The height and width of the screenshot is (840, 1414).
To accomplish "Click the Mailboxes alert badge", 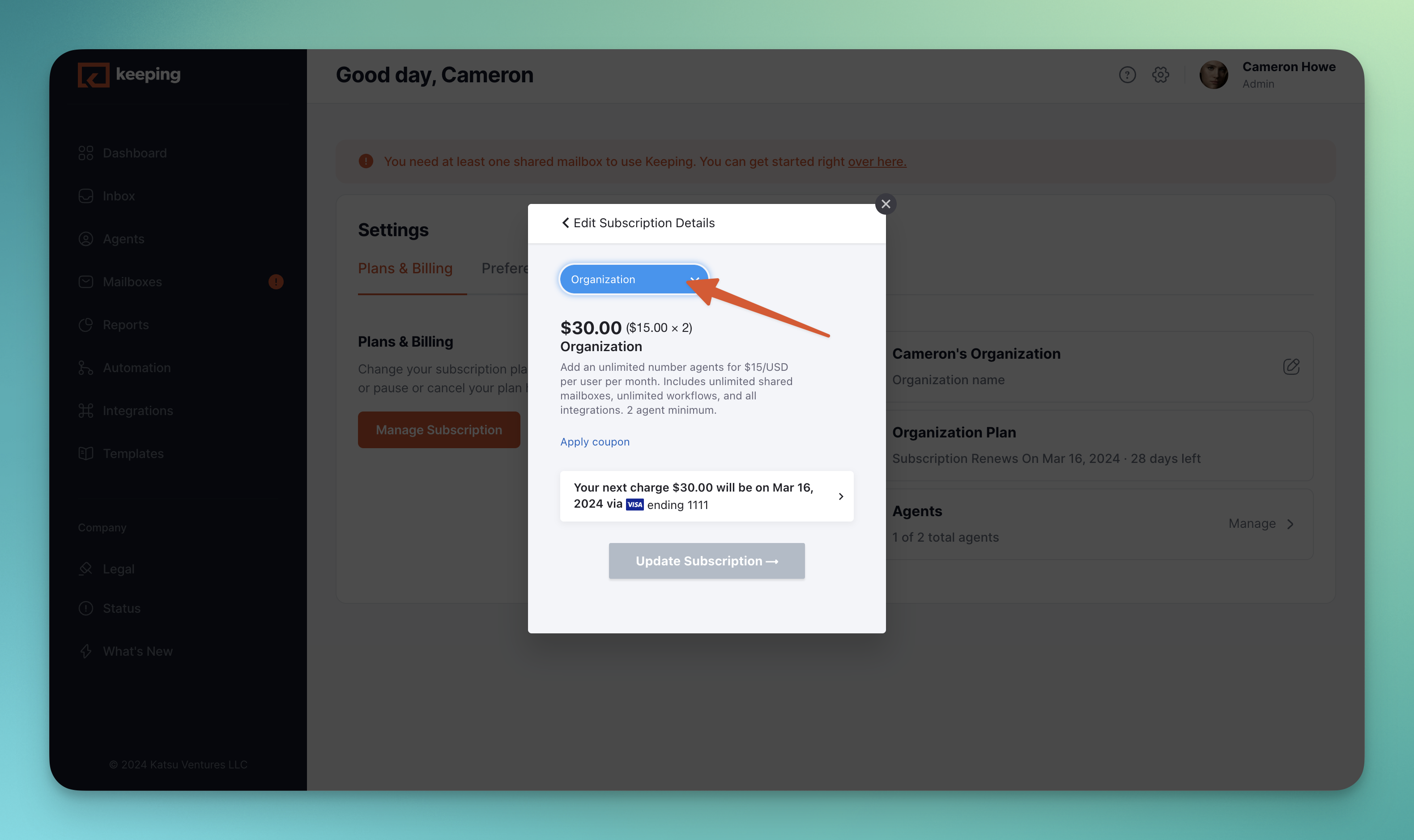I will click(x=276, y=282).
